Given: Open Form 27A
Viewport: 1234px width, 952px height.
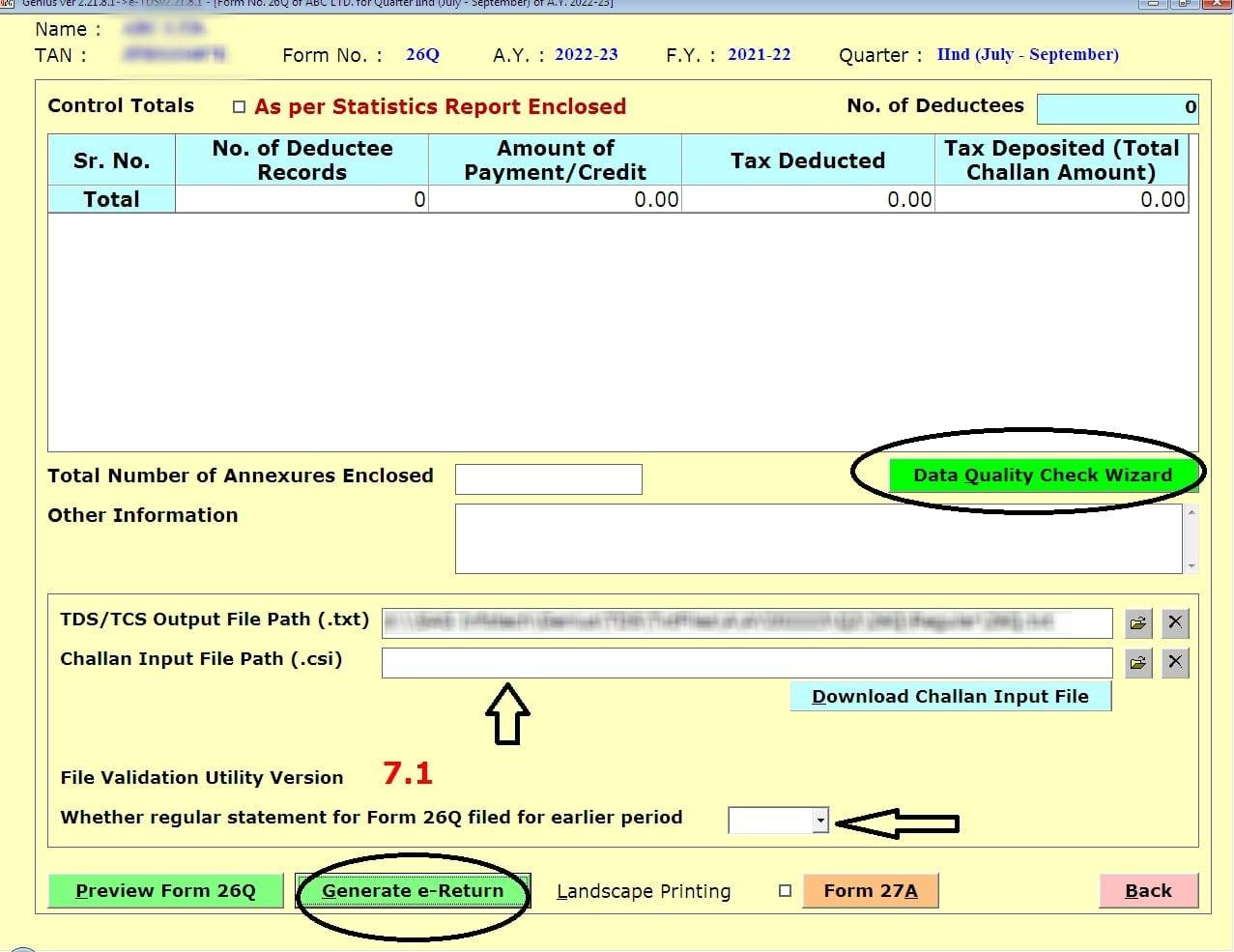Looking at the screenshot, I should (870, 891).
